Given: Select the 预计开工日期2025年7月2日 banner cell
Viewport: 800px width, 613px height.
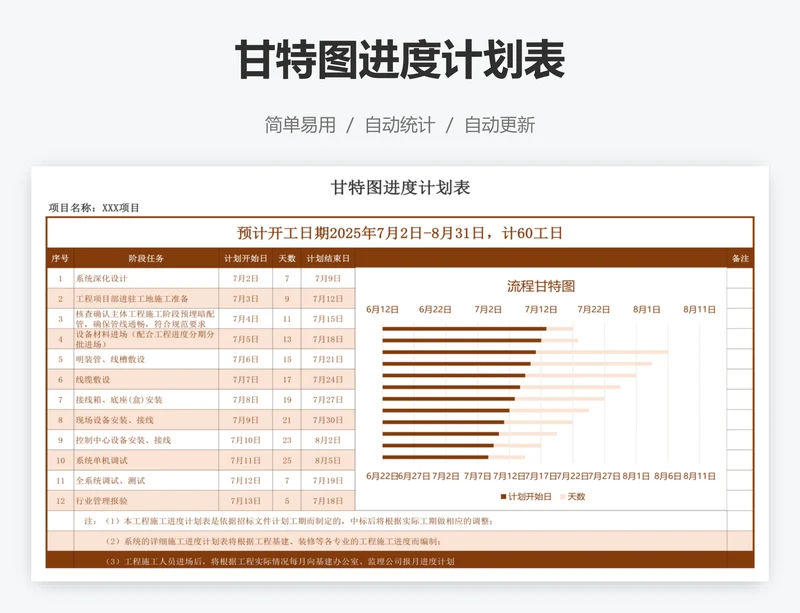Looking at the screenshot, I should click(400, 233).
